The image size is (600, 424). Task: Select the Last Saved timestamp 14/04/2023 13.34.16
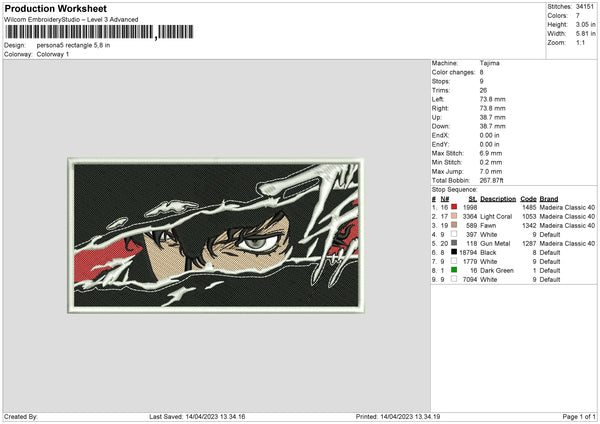point(215,416)
